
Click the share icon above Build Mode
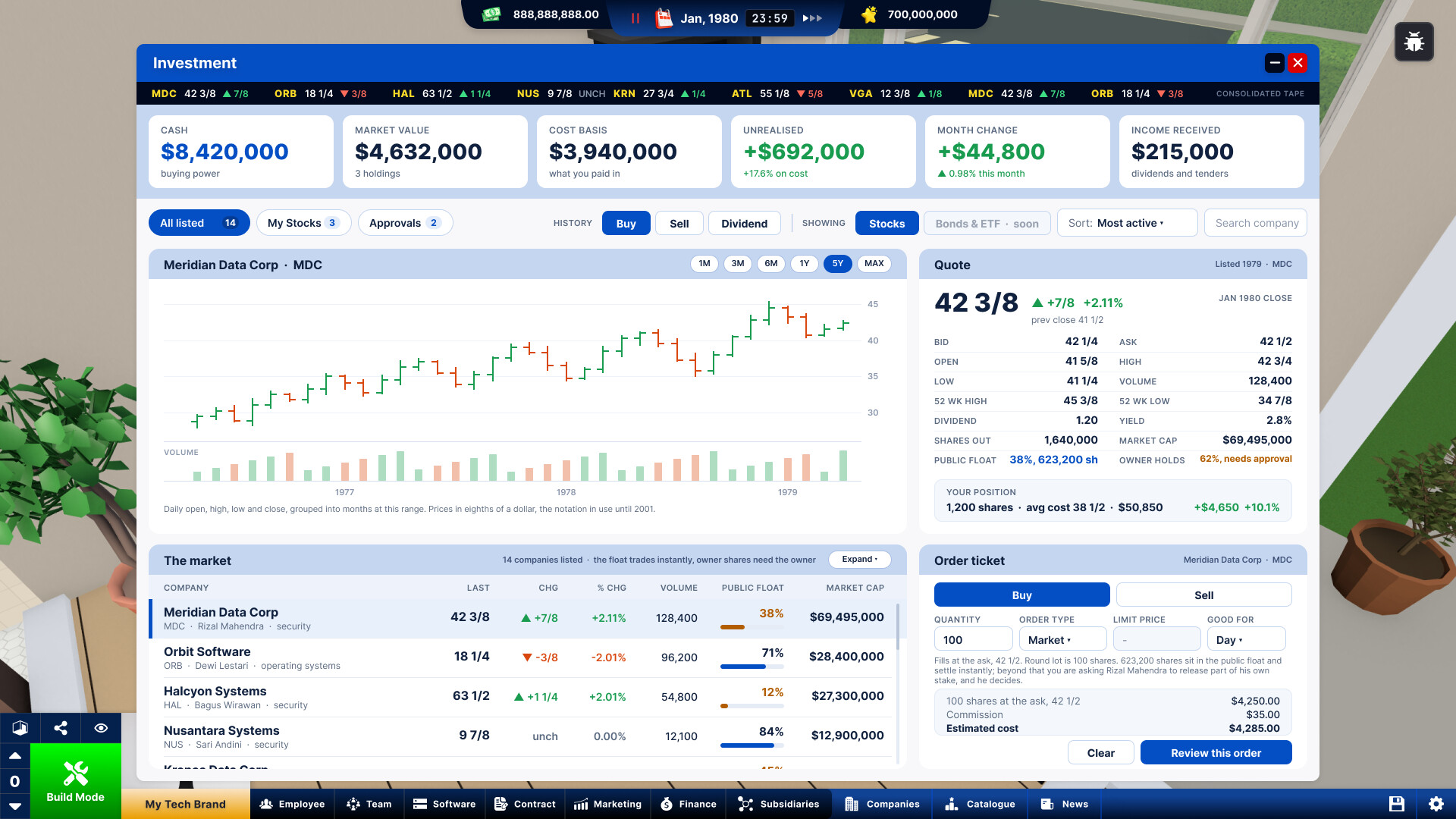[x=61, y=728]
